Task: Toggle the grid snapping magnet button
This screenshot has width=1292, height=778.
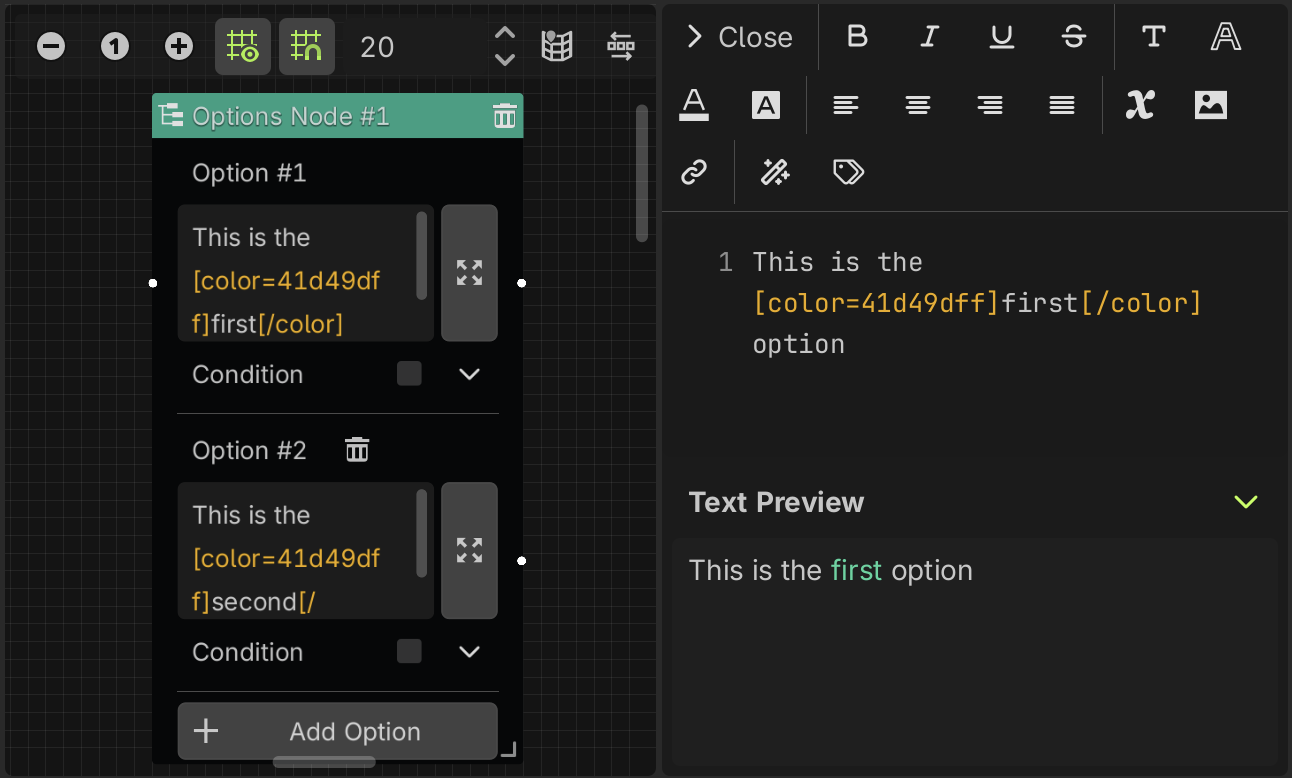Action: (x=307, y=46)
